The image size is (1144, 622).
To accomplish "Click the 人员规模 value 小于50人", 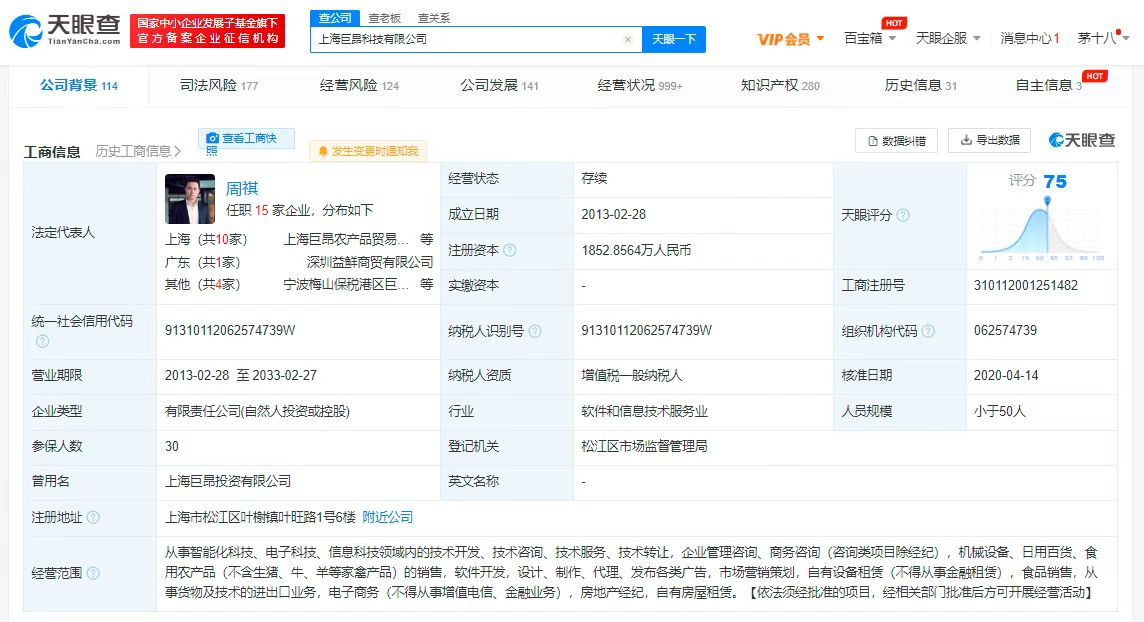I will (x=1000, y=411).
